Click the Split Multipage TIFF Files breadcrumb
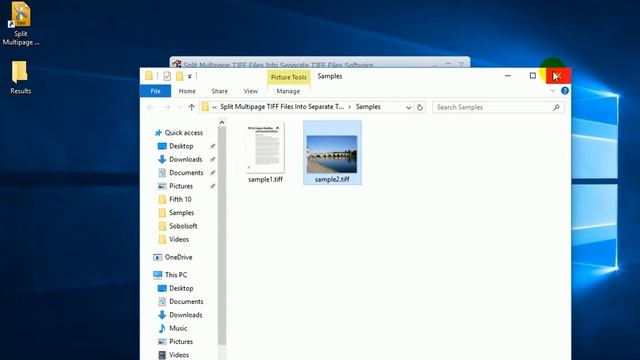640x360 pixels. [282, 107]
